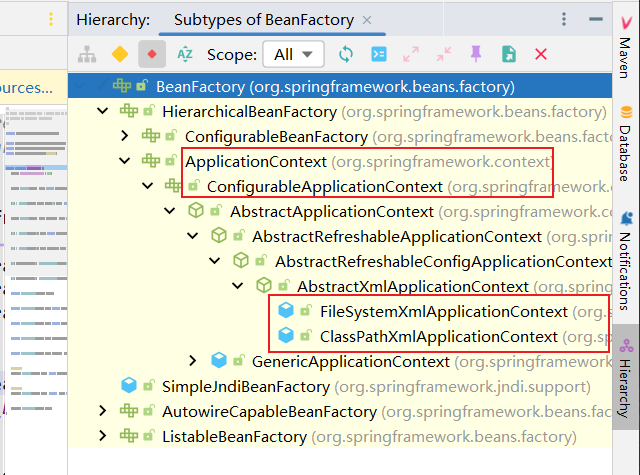640x475 pixels.
Task: Collapse the AbstractXmlApplicationContext node
Action: (238, 286)
